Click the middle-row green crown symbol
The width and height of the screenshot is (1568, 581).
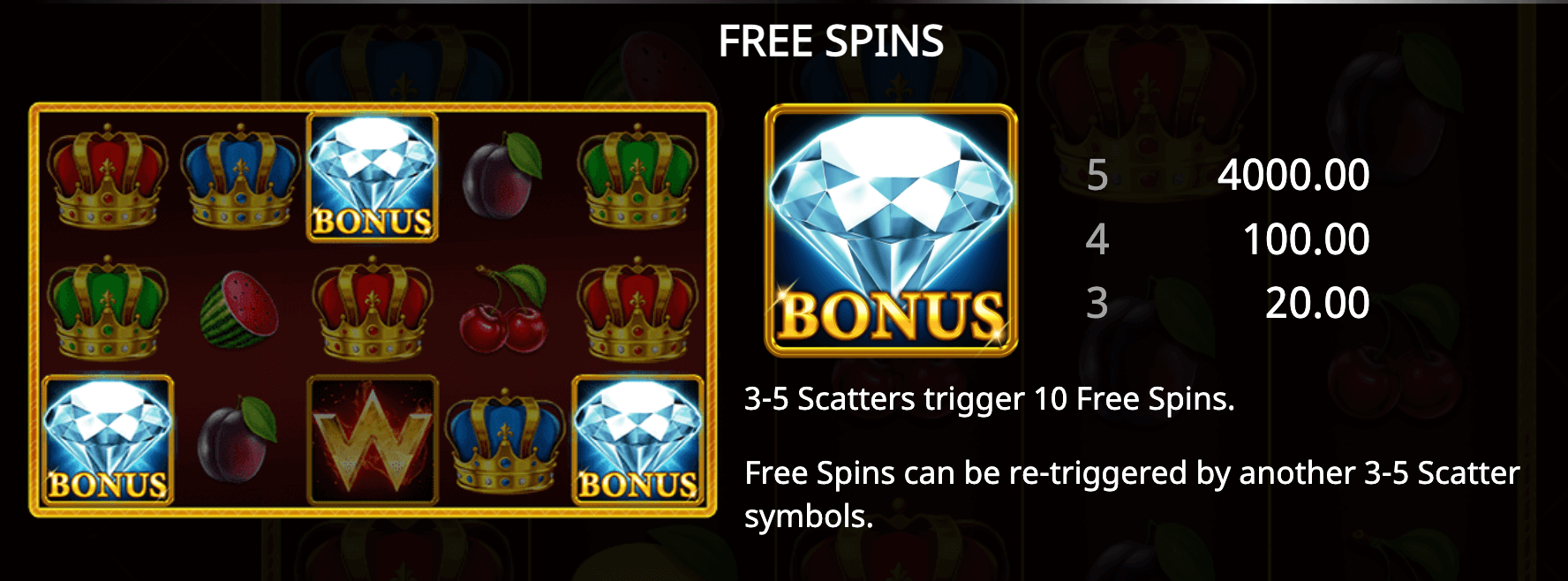[108, 308]
